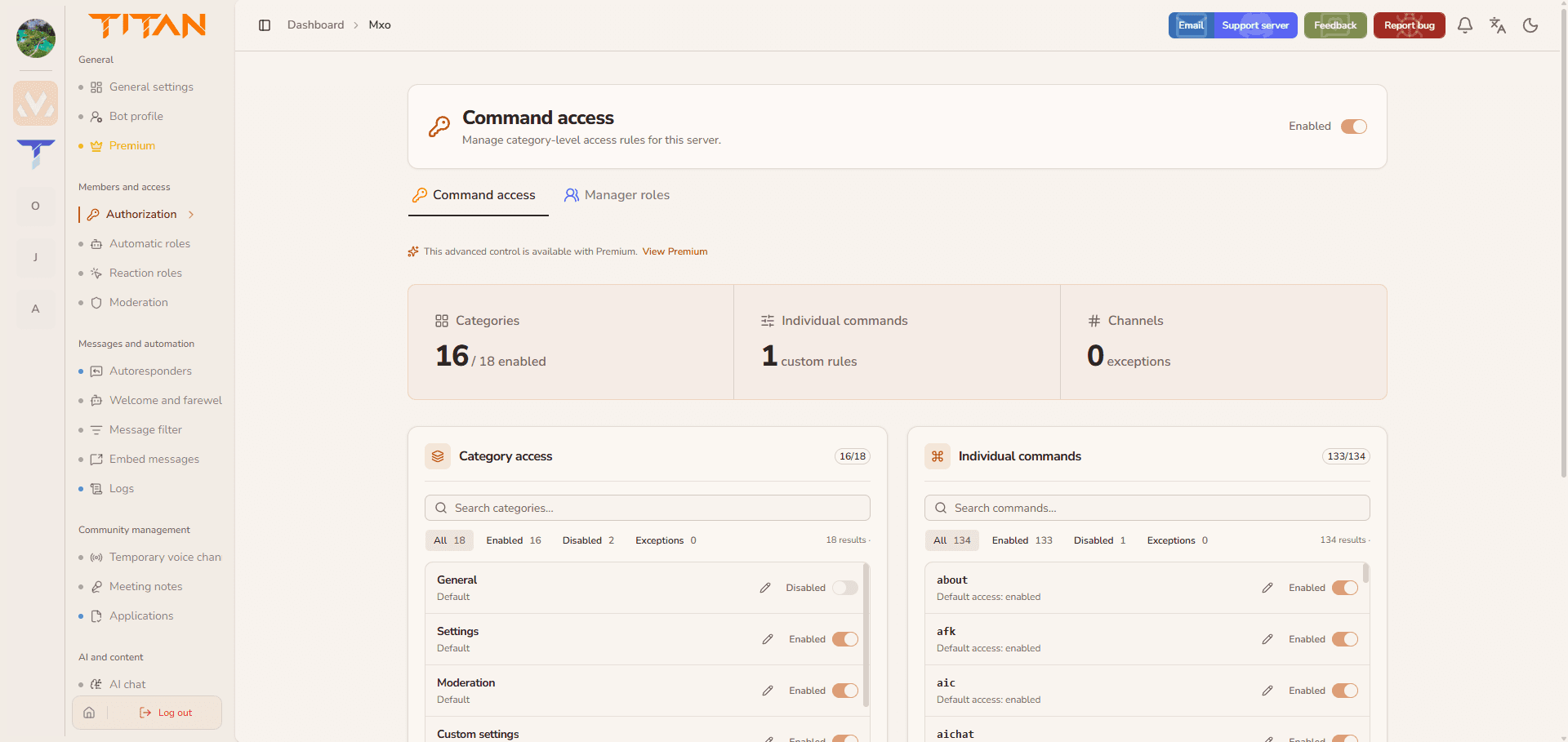Image resolution: width=1568 pixels, height=742 pixels.
Task: Filter categories by Exceptions 0
Action: click(666, 540)
